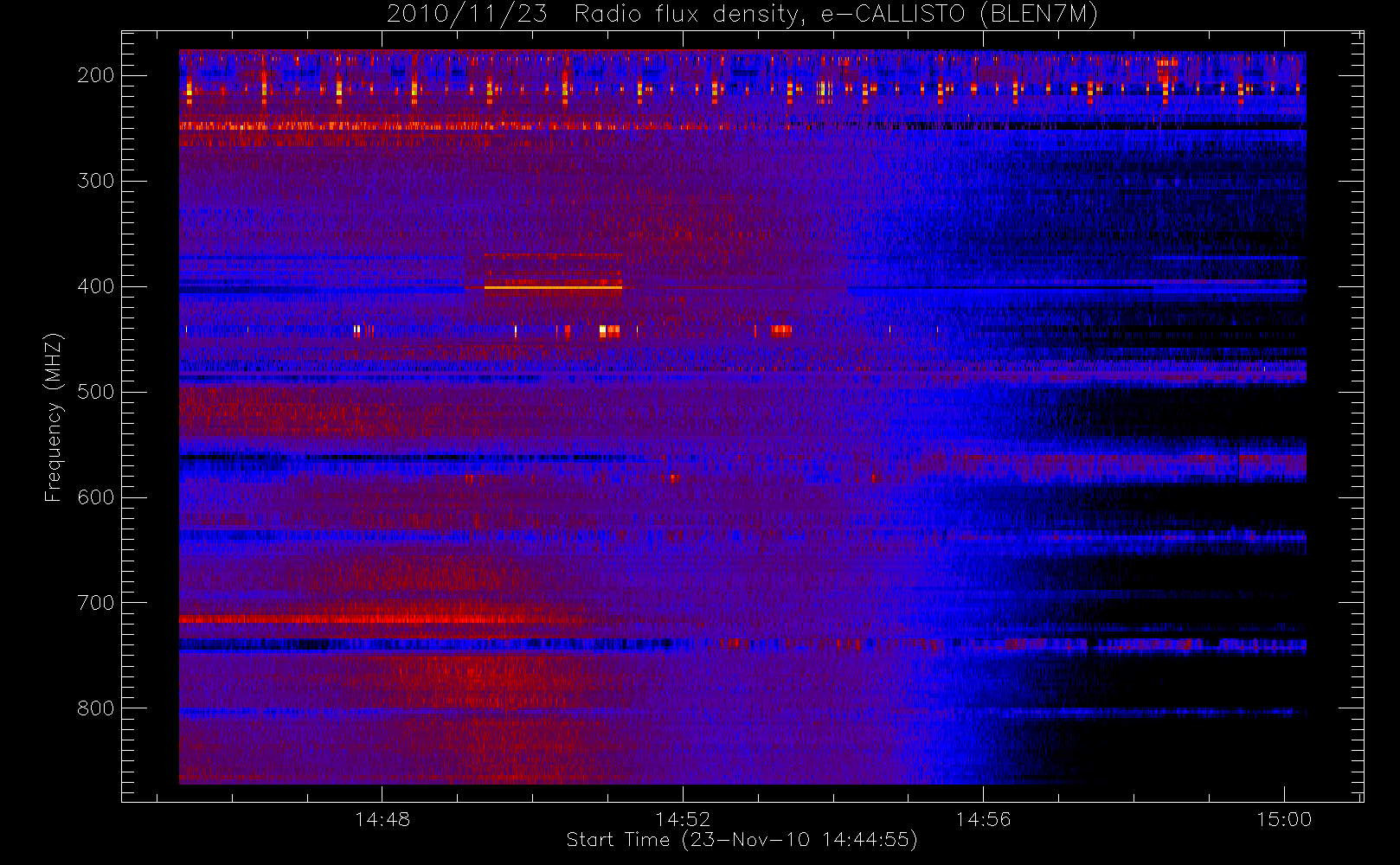
Task: Click the 14:56 time tick label
Action: [x=983, y=819]
